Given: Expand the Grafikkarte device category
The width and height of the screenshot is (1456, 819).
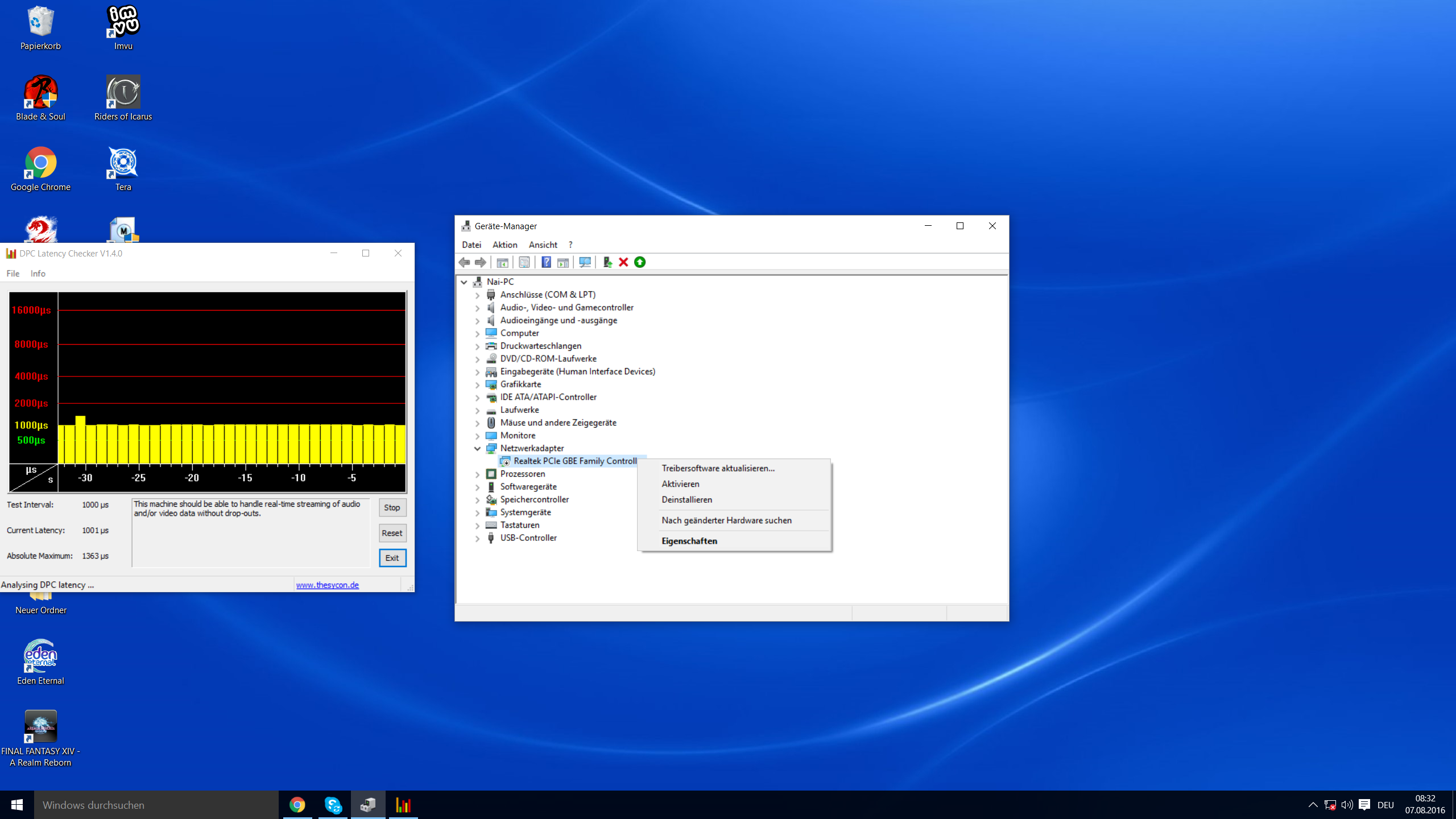Looking at the screenshot, I should 478,384.
